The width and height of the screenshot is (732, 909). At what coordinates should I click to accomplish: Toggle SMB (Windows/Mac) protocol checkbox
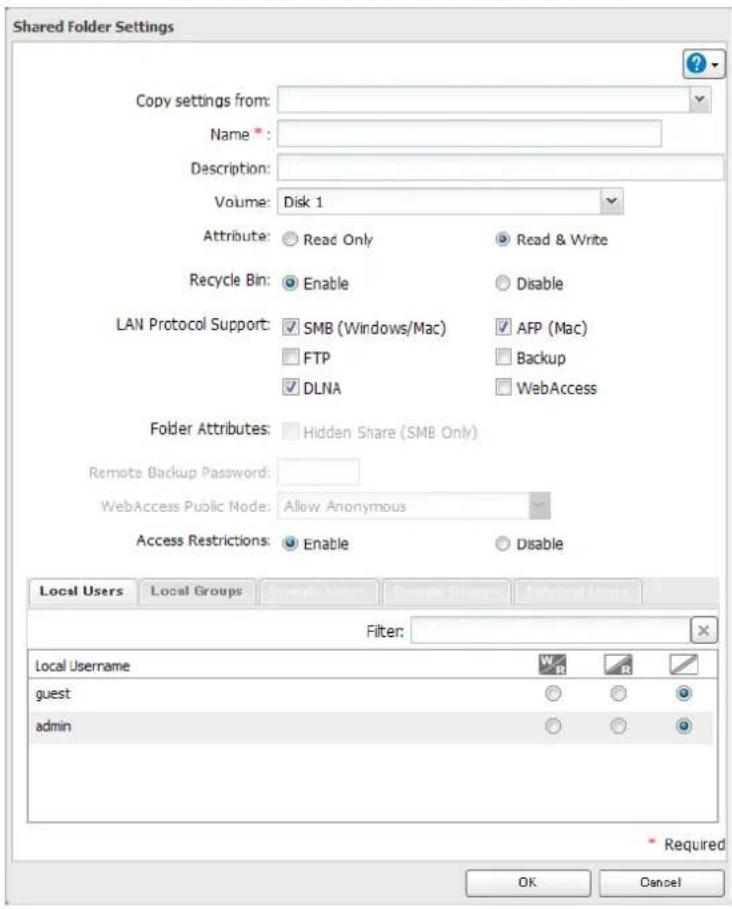click(290, 328)
